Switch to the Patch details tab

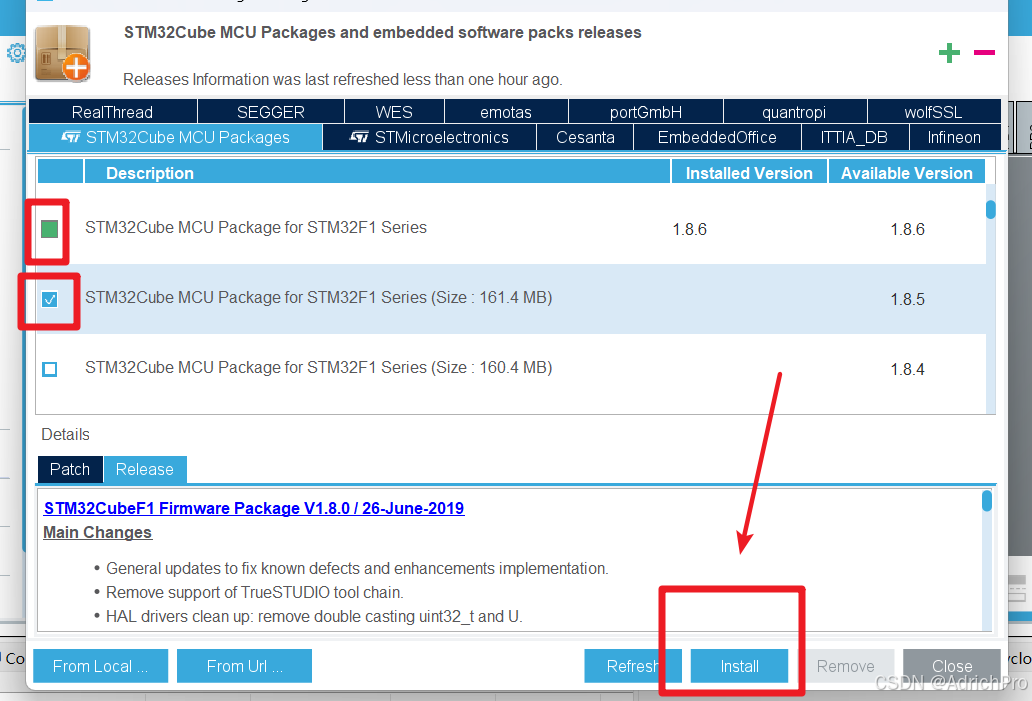tap(70, 469)
